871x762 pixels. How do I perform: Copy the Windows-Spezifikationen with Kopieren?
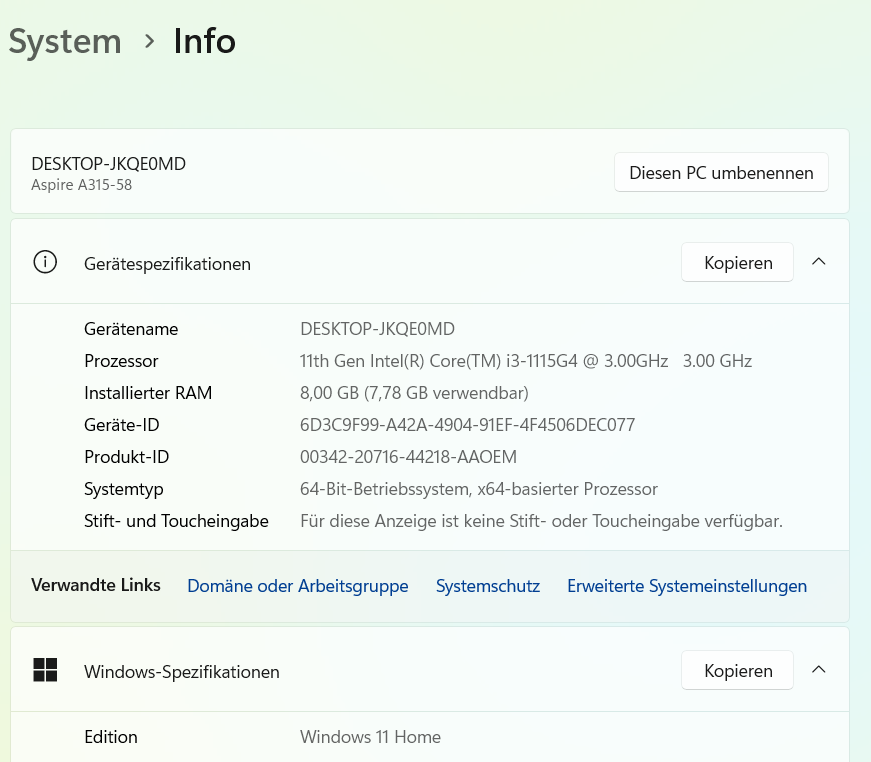click(737, 670)
